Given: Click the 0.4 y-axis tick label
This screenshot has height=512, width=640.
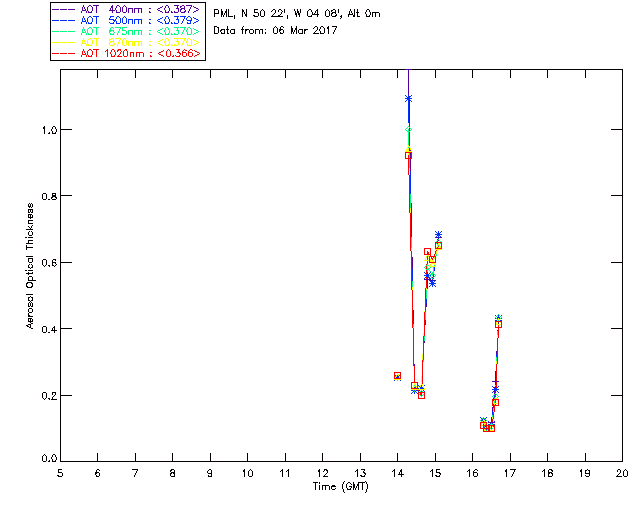Looking at the screenshot, I should click(x=49, y=329).
